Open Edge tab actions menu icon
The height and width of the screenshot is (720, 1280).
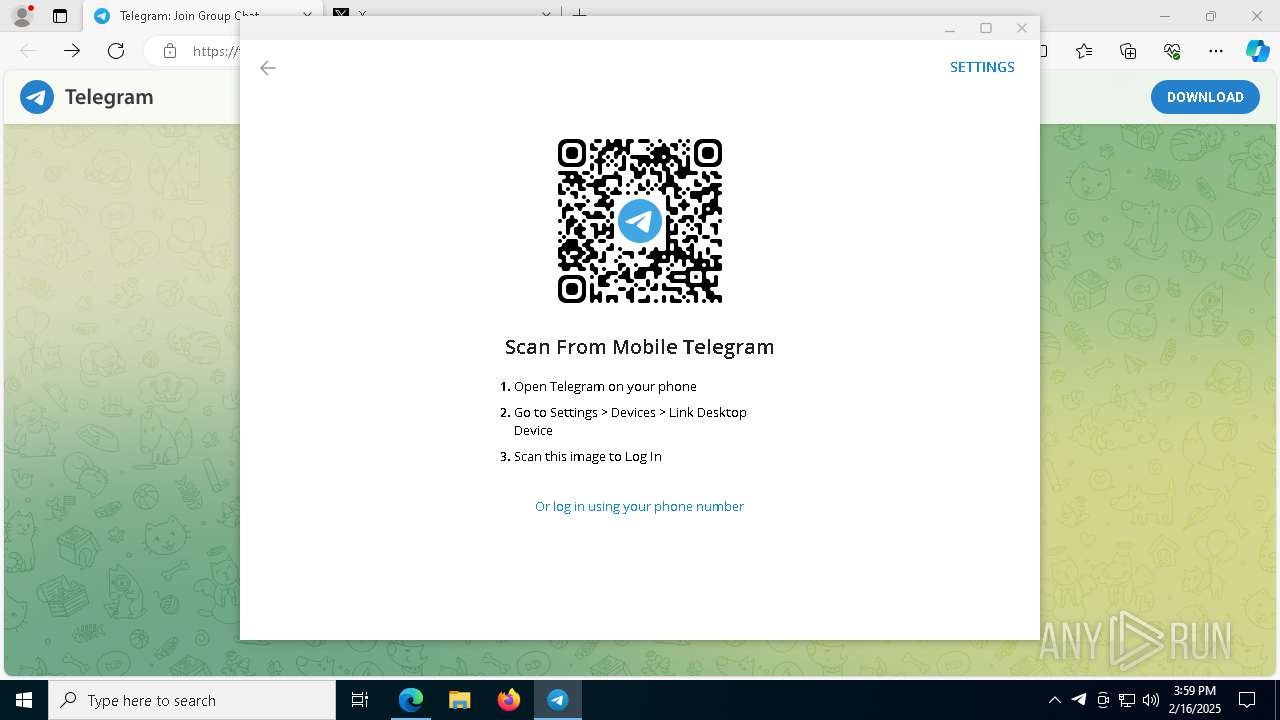(60, 16)
